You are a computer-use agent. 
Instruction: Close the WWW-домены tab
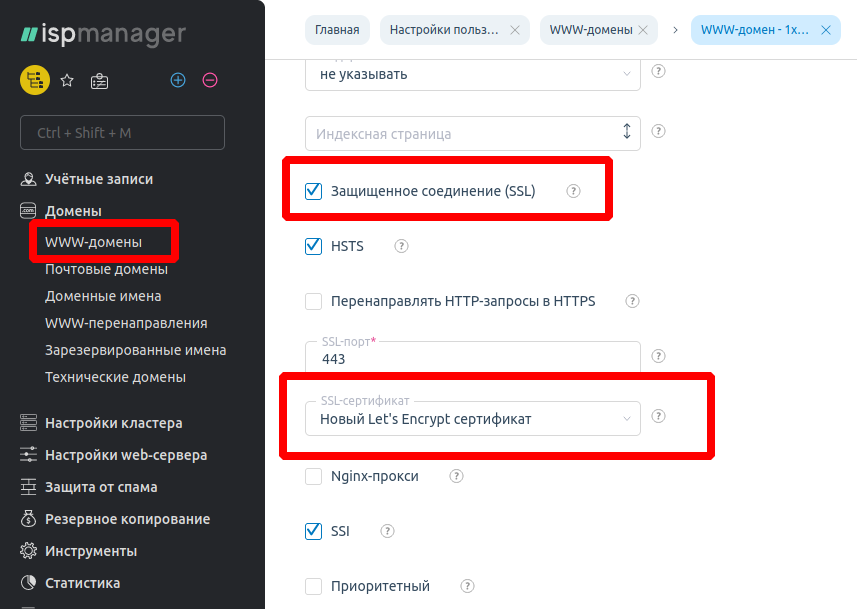click(645, 30)
